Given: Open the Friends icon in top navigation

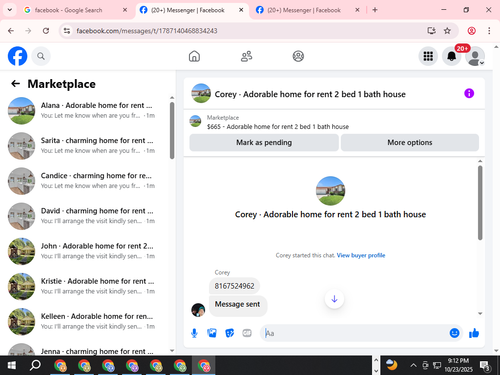Looking at the screenshot, I should click(246, 56).
